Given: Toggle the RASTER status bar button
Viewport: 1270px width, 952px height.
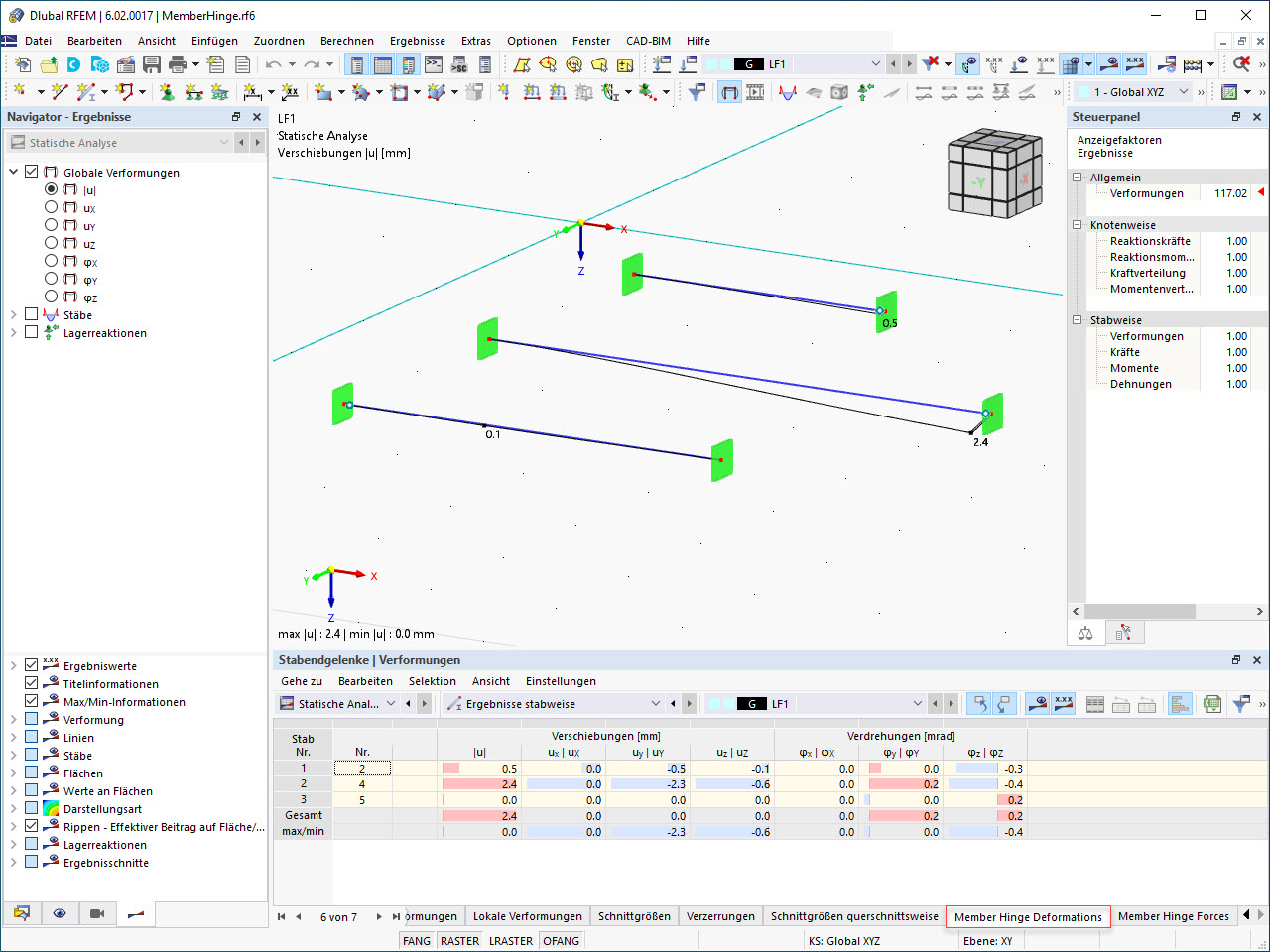Looking at the screenshot, I should tap(459, 941).
